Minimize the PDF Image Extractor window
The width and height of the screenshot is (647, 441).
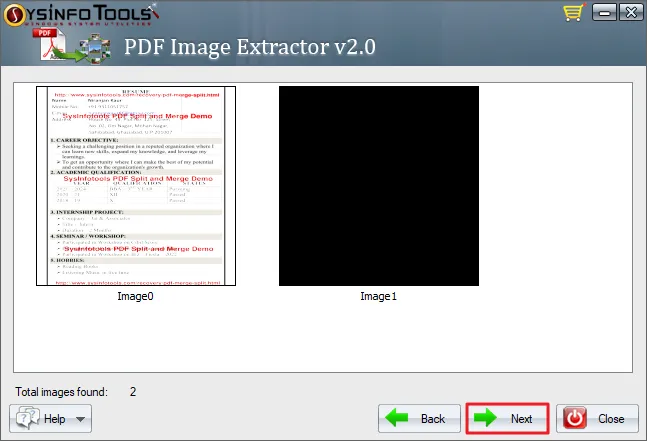click(x=604, y=12)
